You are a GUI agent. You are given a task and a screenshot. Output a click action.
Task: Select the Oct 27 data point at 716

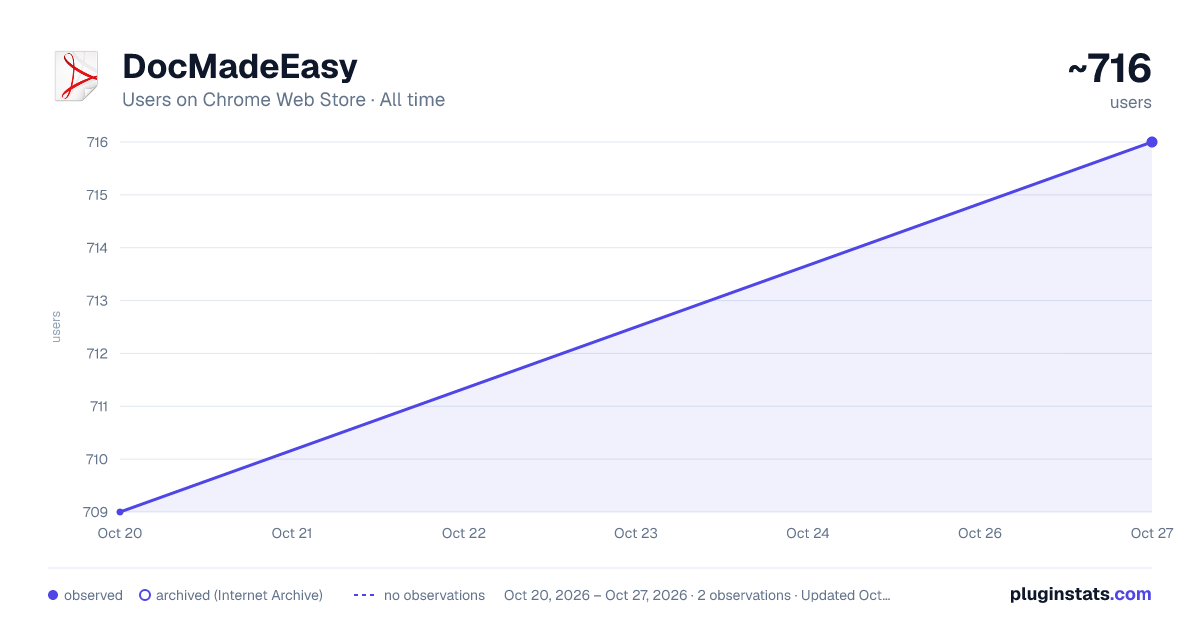click(x=1152, y=142)
